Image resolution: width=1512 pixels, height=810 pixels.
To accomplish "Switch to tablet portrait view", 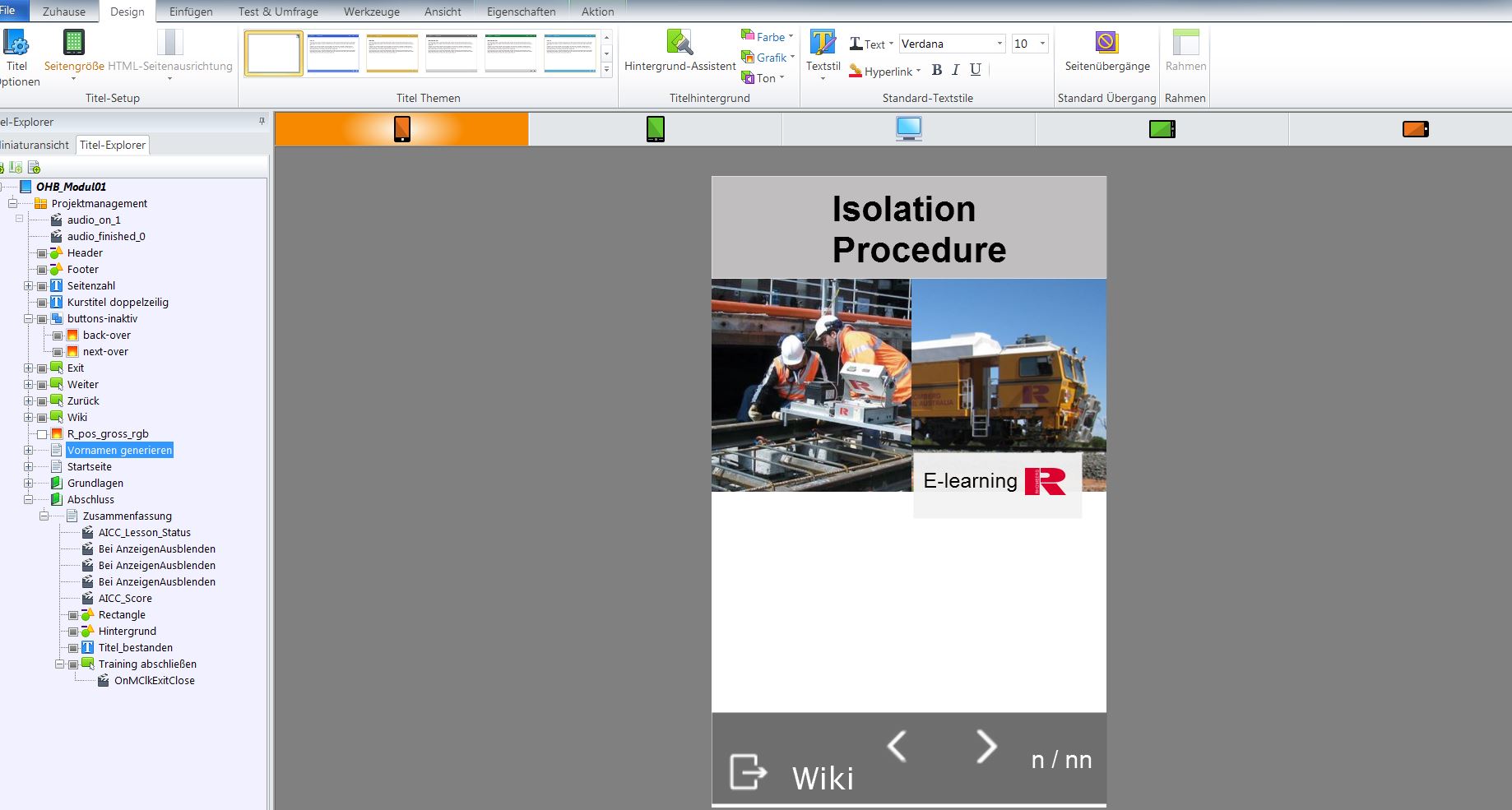I will 655,129.
